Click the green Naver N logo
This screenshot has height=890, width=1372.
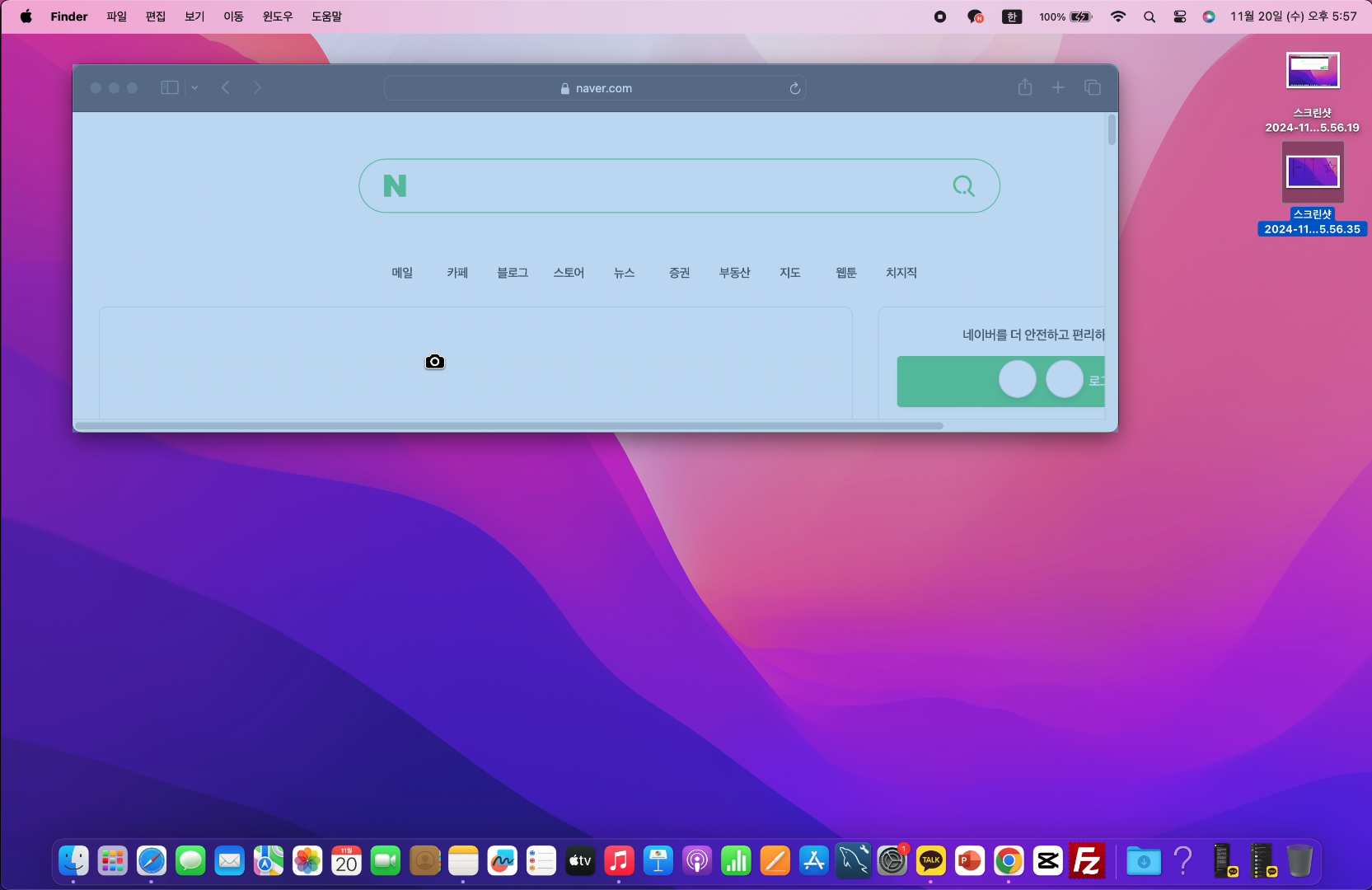pos(395,185)
